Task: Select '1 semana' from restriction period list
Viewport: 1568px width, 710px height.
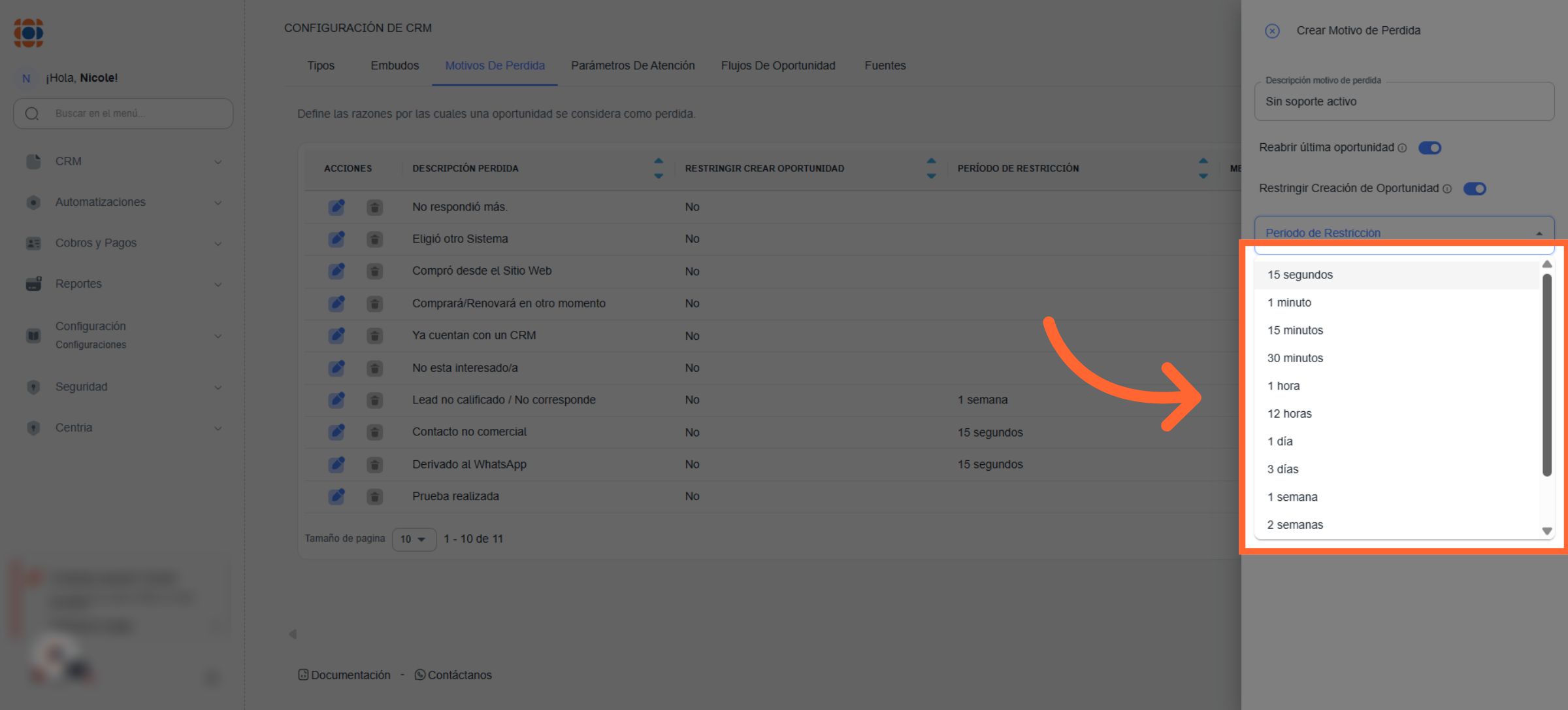Action: pos(1292,497)
